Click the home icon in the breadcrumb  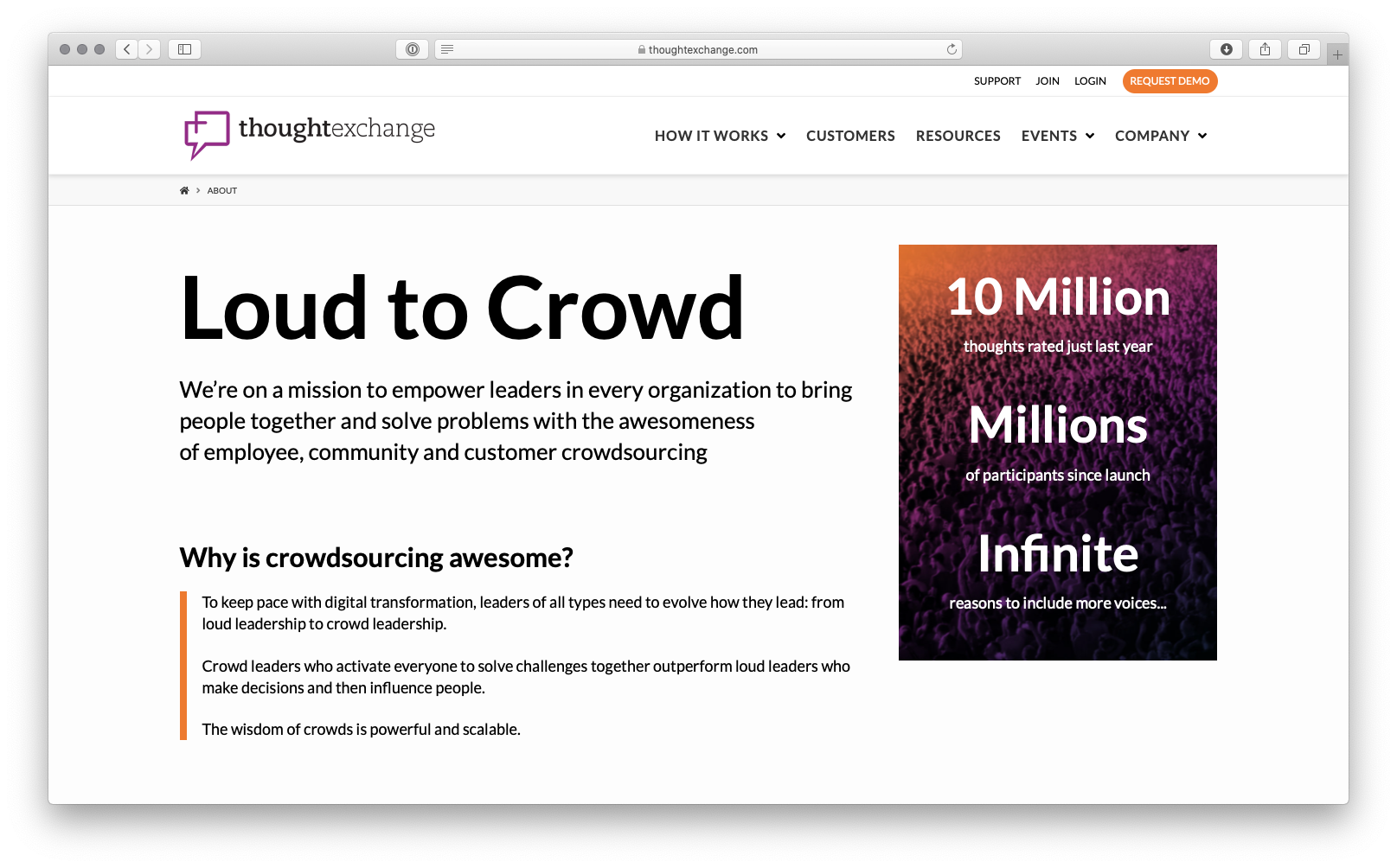click(x=183, y=190)
